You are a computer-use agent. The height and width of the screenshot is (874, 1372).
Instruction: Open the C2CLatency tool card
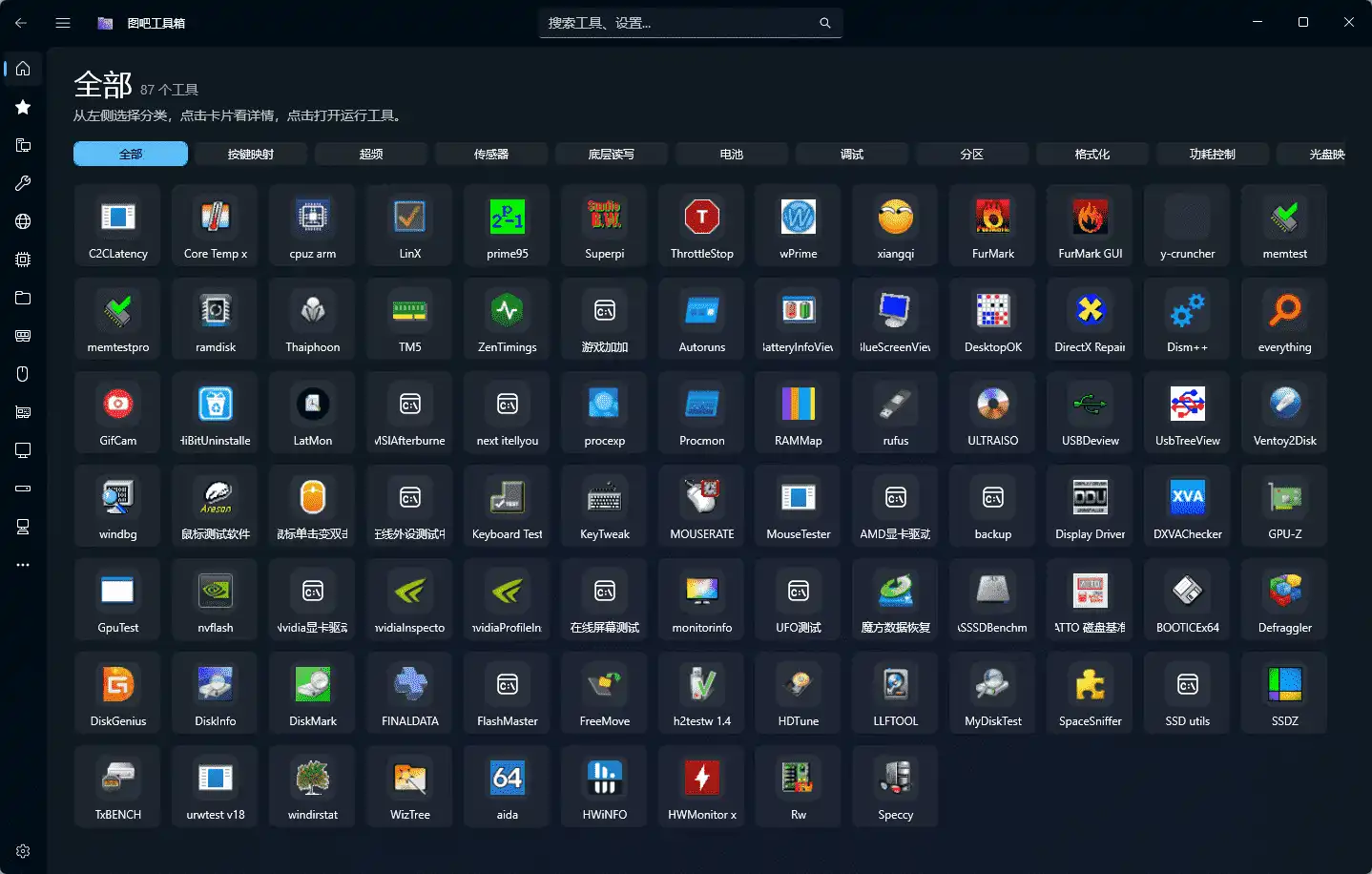118,225
